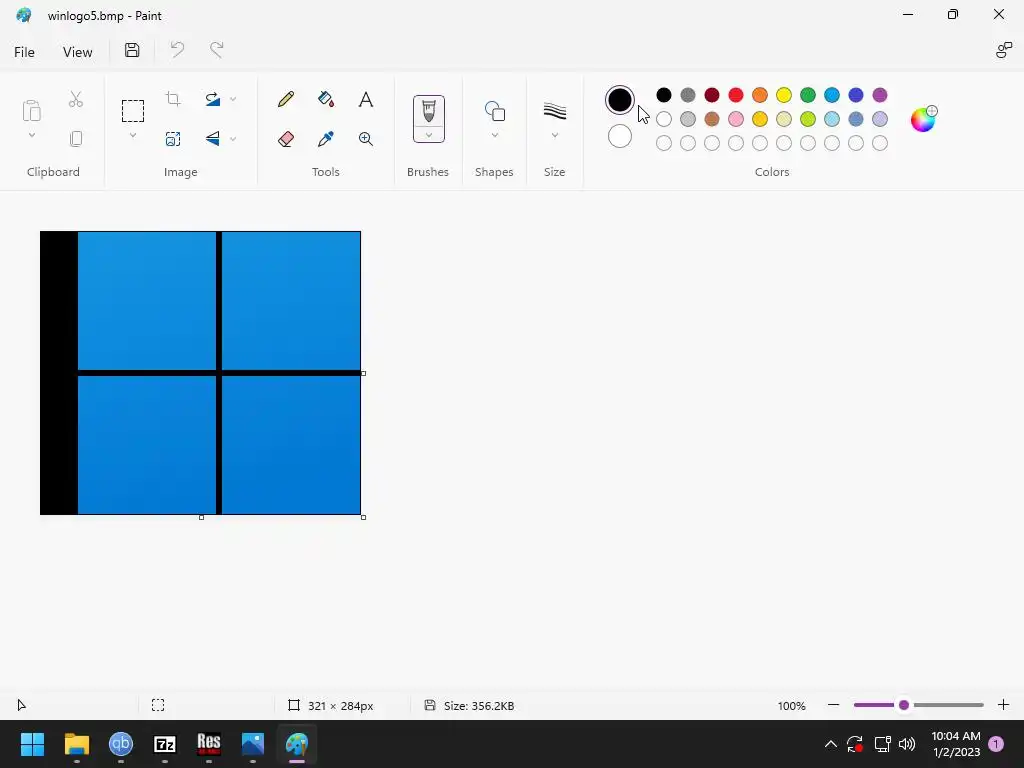Expand the Paste options chevron
Viewport: 1024px width, 768px height.
pyautogui.click(x=31, y=135)
